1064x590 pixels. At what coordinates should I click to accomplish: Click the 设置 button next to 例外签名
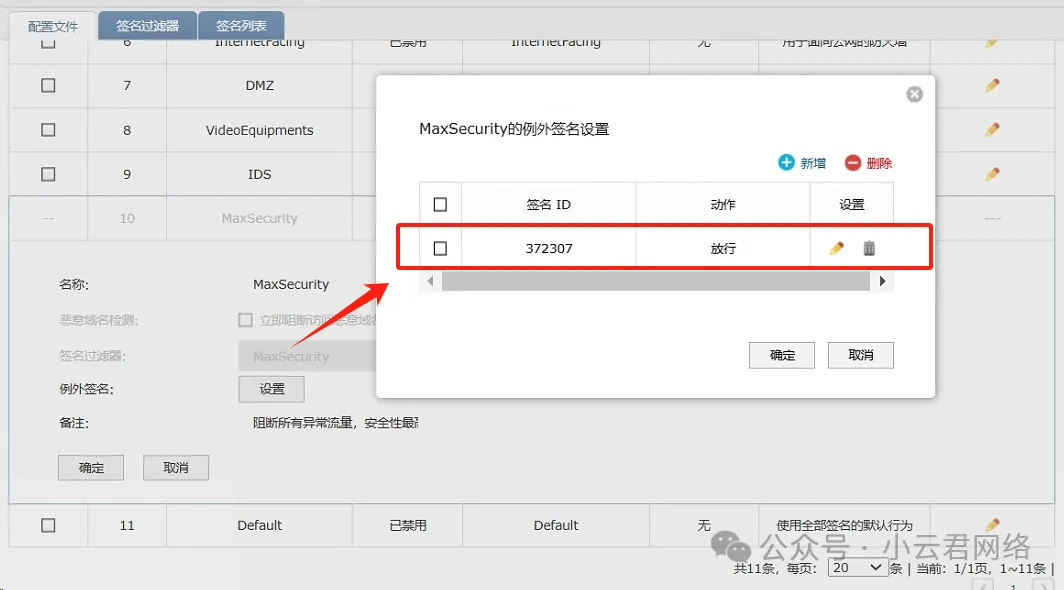pos(271,389)
